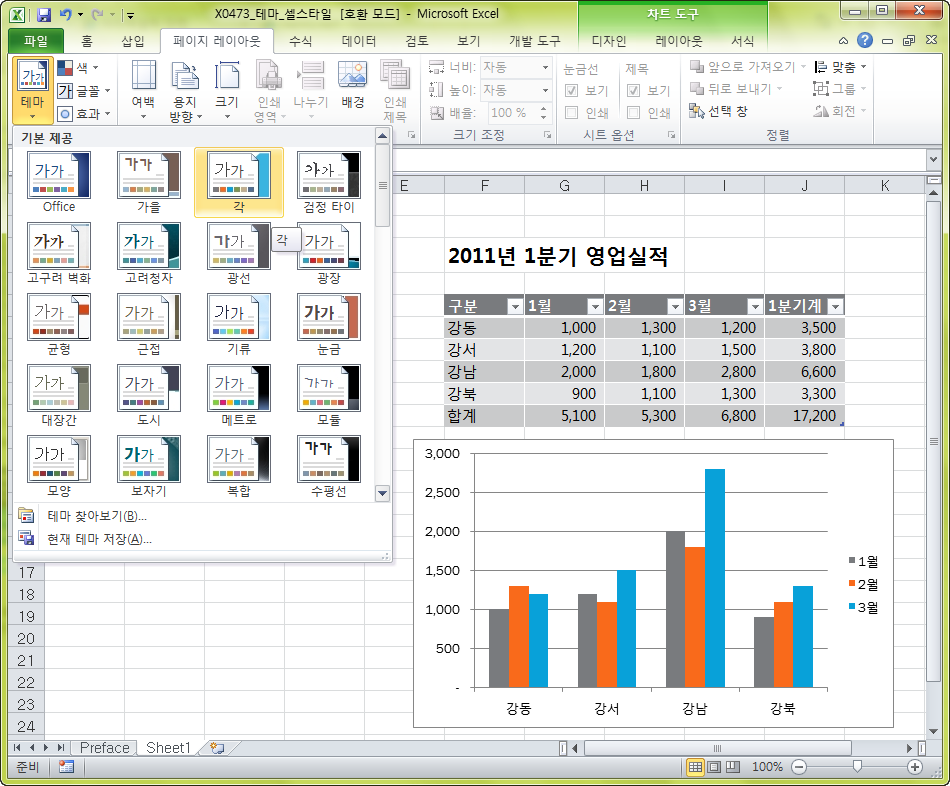Select the Preface sheet tab
Viewport: 950px width, 786px height.
[x=104, y=748]
